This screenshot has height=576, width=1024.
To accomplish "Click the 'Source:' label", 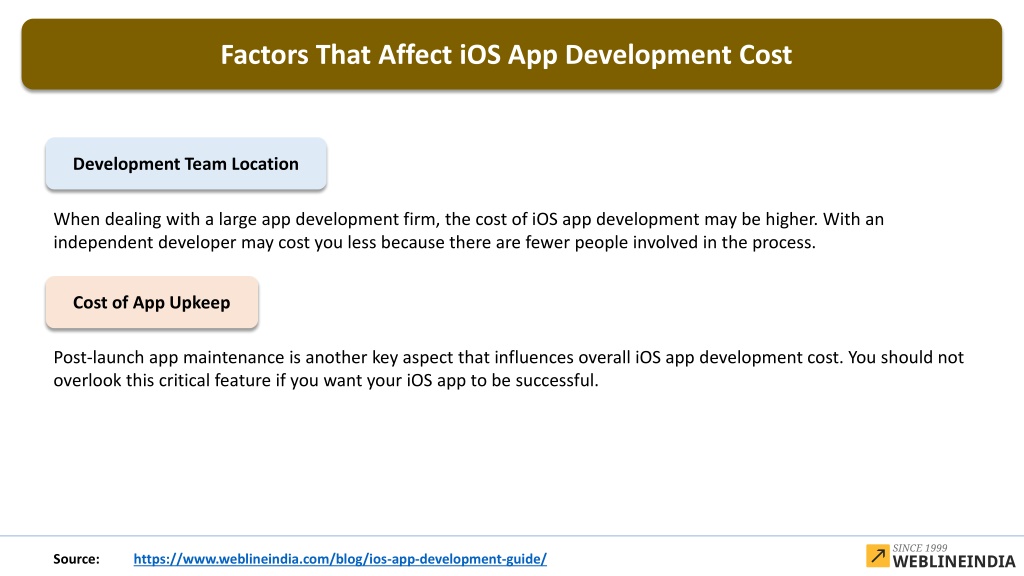I will [x=76, y=559].
